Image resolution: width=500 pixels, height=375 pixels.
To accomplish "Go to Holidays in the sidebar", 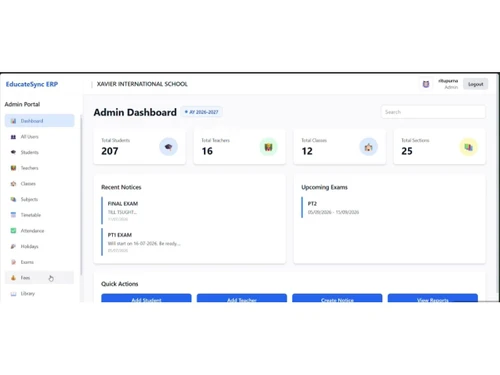I will click(39, 246).
